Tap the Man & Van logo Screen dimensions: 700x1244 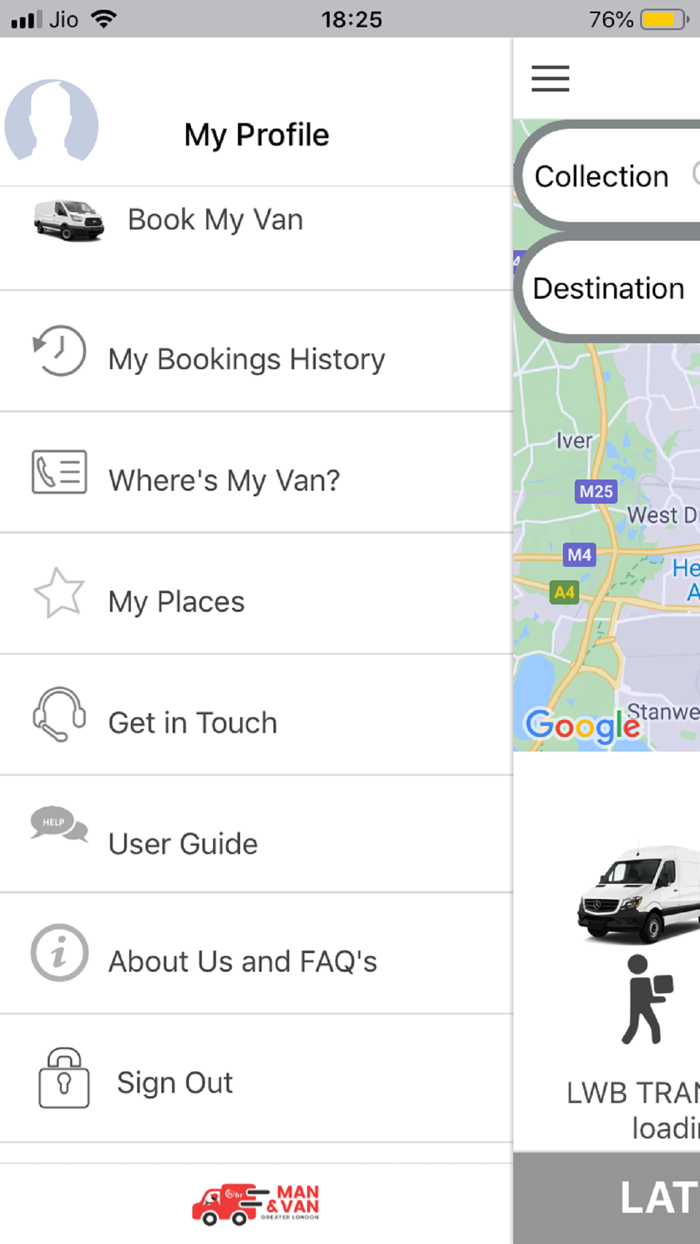tap(256, 1203)
